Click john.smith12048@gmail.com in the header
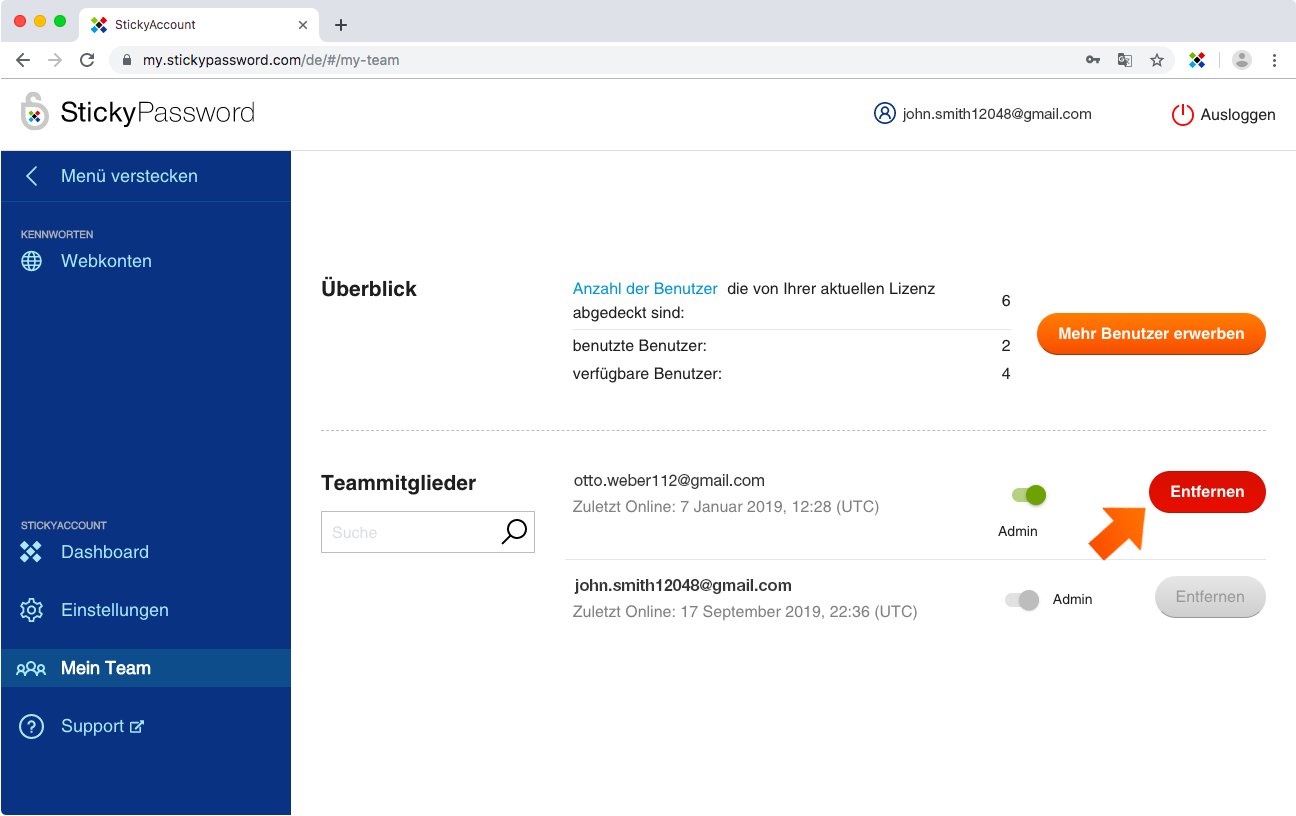The height and width of the screenshot is (816, 1296). pos(997,114)
